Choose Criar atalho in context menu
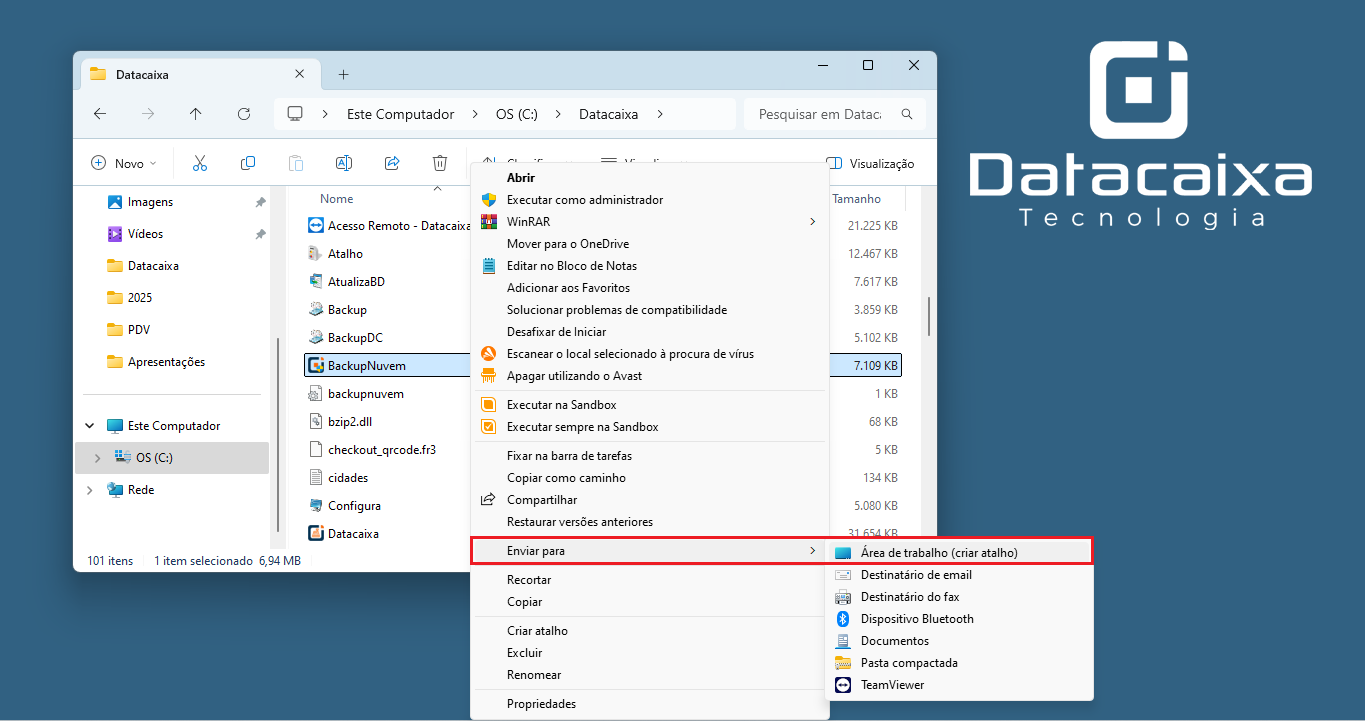 coord(650,631)
